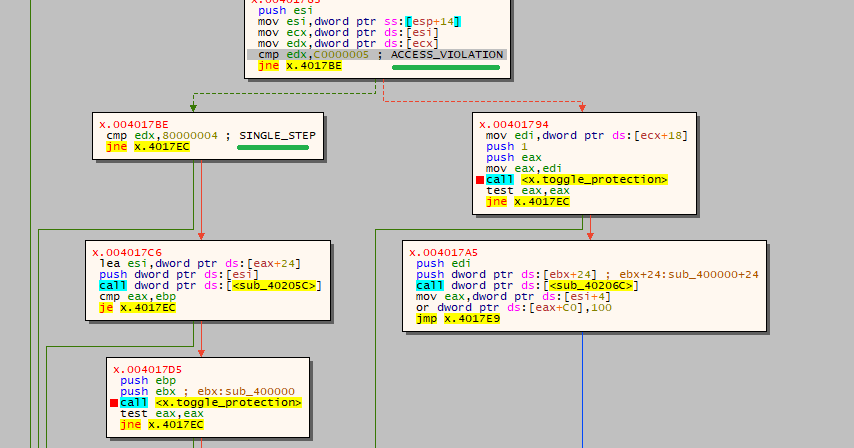
Task: Select the 'cmp edx,C0000005' ACCESS_VIOLATION instruction line
Action: tap(377, 54)
